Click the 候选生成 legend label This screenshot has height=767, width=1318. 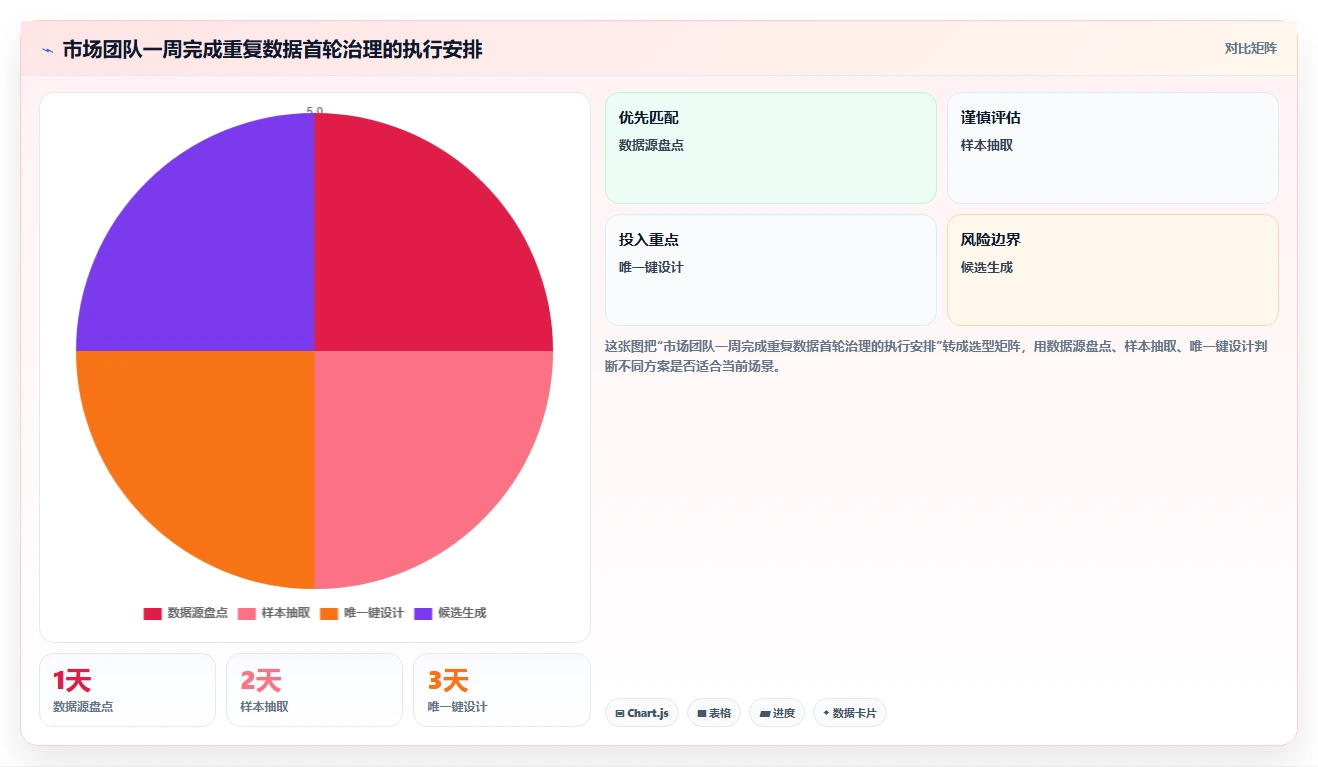[462, 613]
